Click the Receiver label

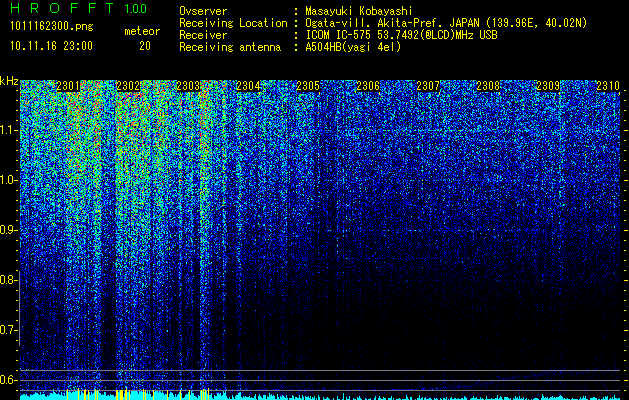(x=203, y=35)
